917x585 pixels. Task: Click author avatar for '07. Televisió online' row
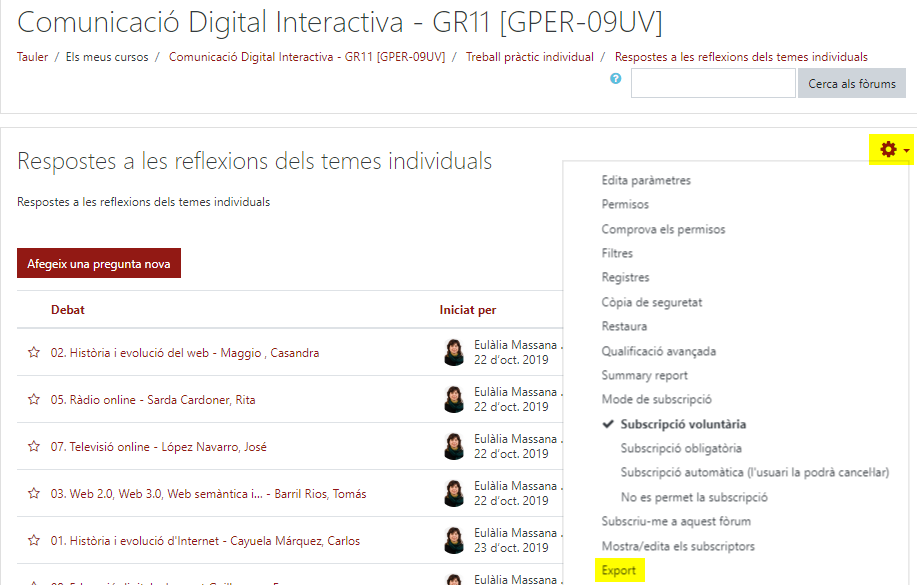click(454, 446)
